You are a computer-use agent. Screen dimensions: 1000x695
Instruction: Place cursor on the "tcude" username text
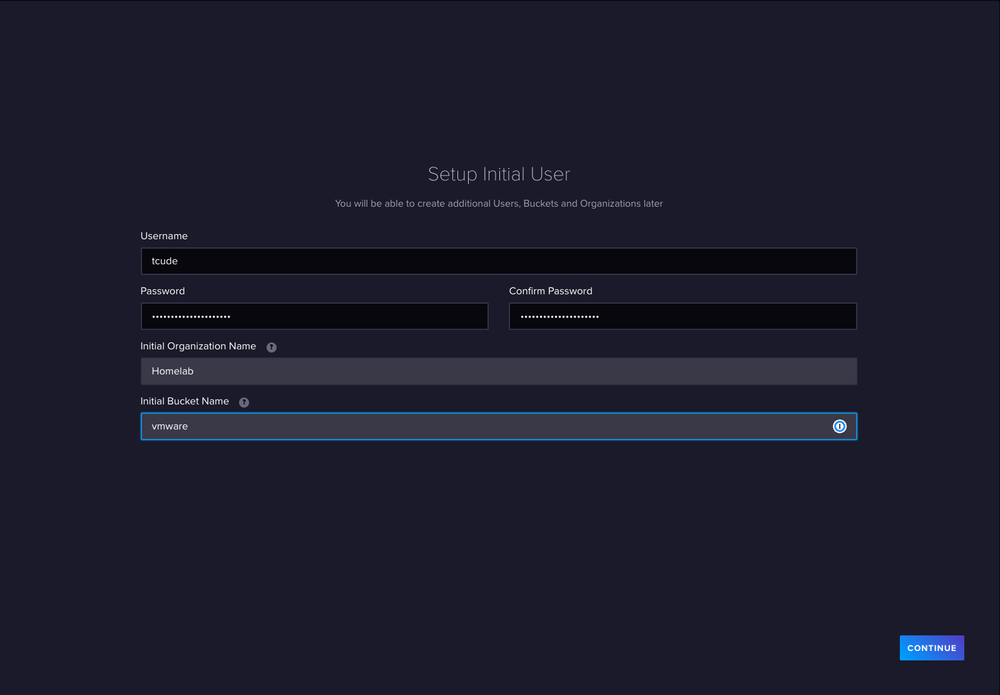[x=165, y=261]
